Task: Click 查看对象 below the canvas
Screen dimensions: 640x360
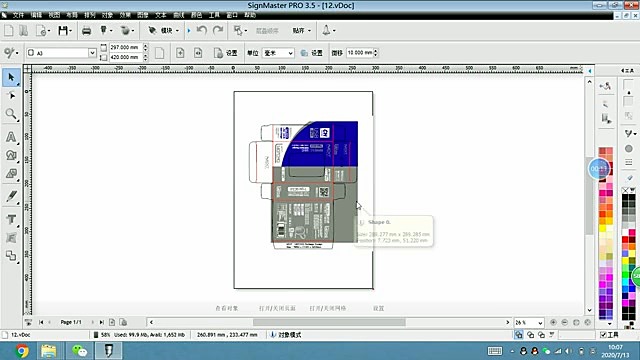Action: coord(227,308)
